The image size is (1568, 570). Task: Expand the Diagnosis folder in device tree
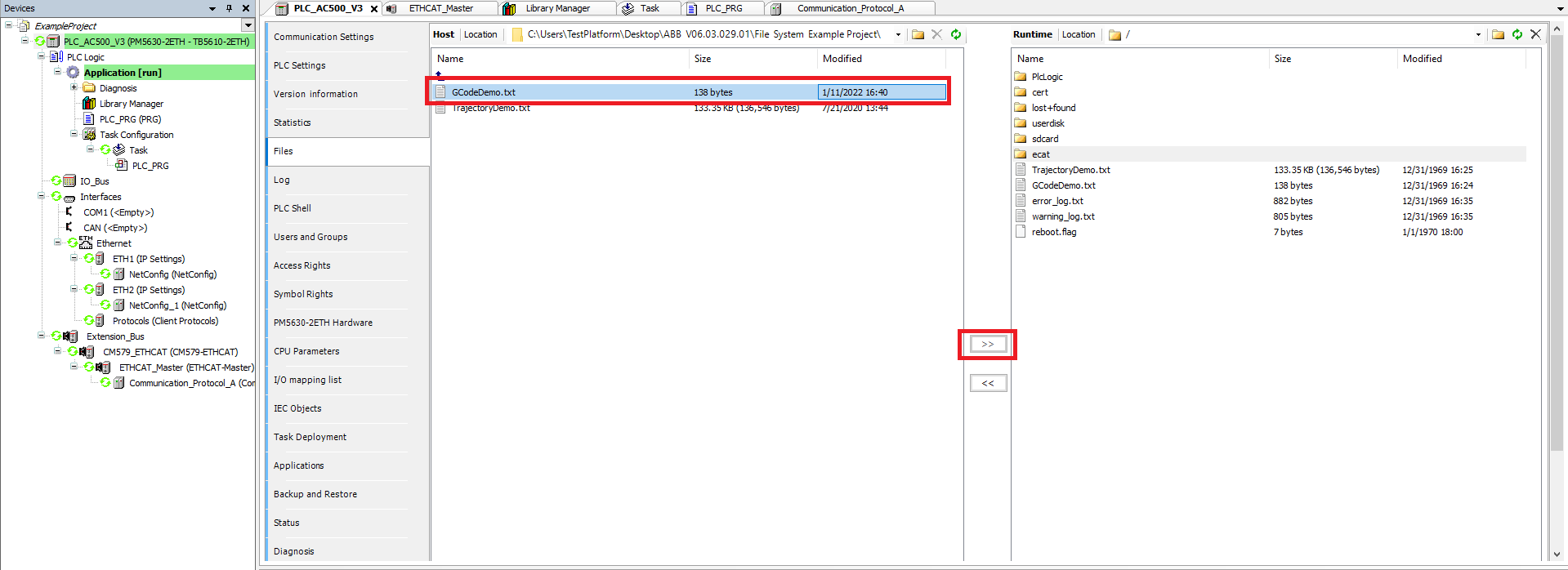point(74,88)
